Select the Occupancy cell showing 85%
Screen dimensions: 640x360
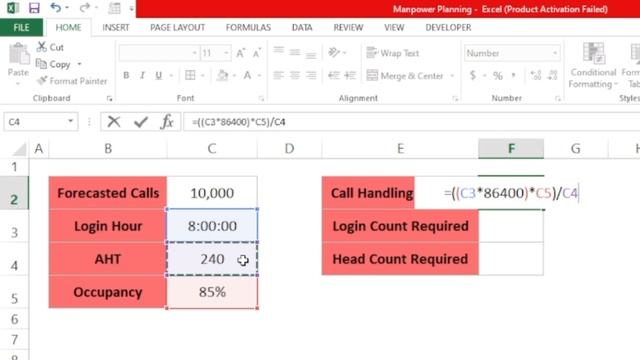pyautogui.click(x=212, y=292)
